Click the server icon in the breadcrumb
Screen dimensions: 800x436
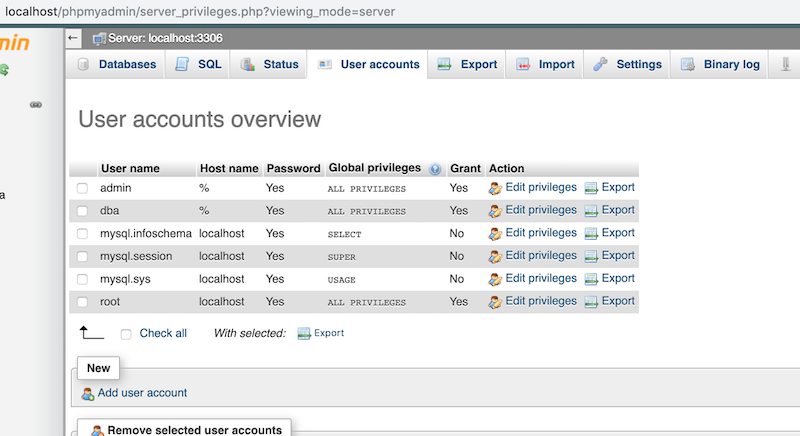99,39
